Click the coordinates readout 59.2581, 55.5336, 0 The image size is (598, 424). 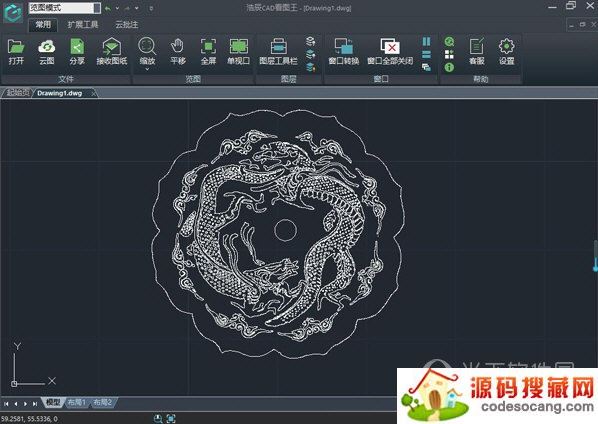29,419
